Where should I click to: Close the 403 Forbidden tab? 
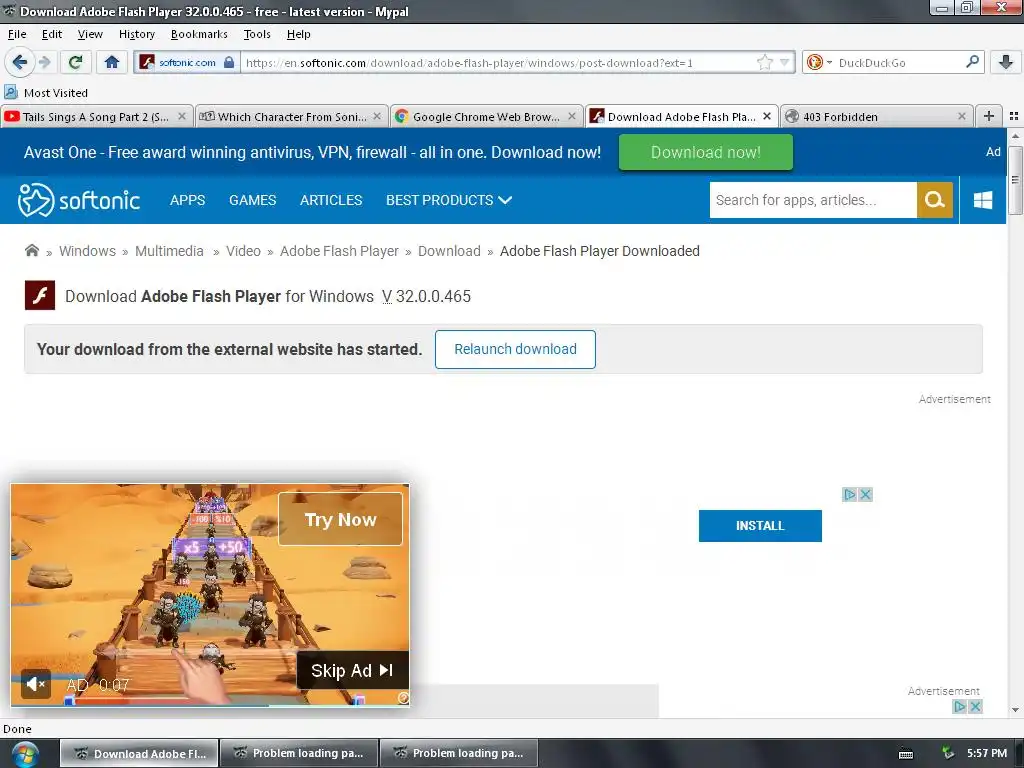point(961,116)
